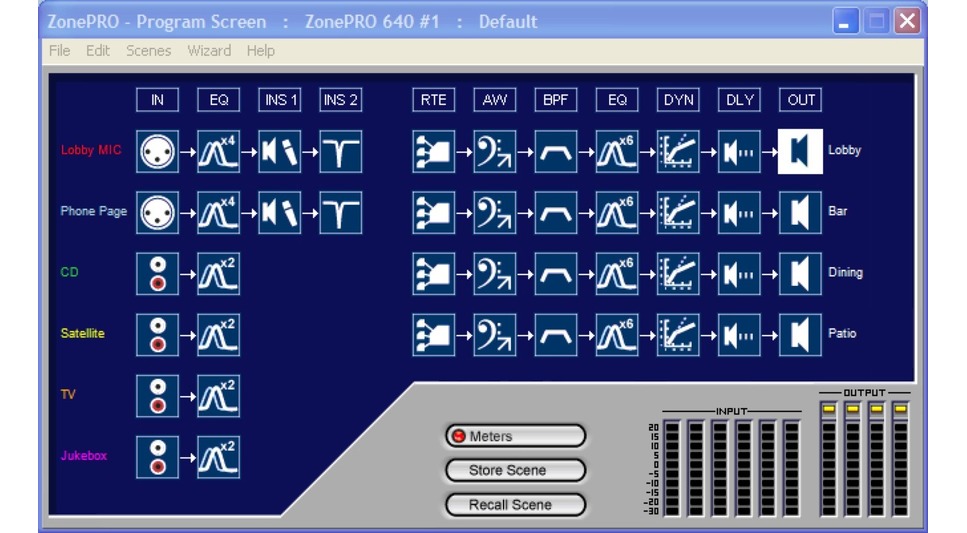The height and width of the screenshot is (533, 967).
Task: Select the Lobby output speaker block
Action: (x=800, y=151)
